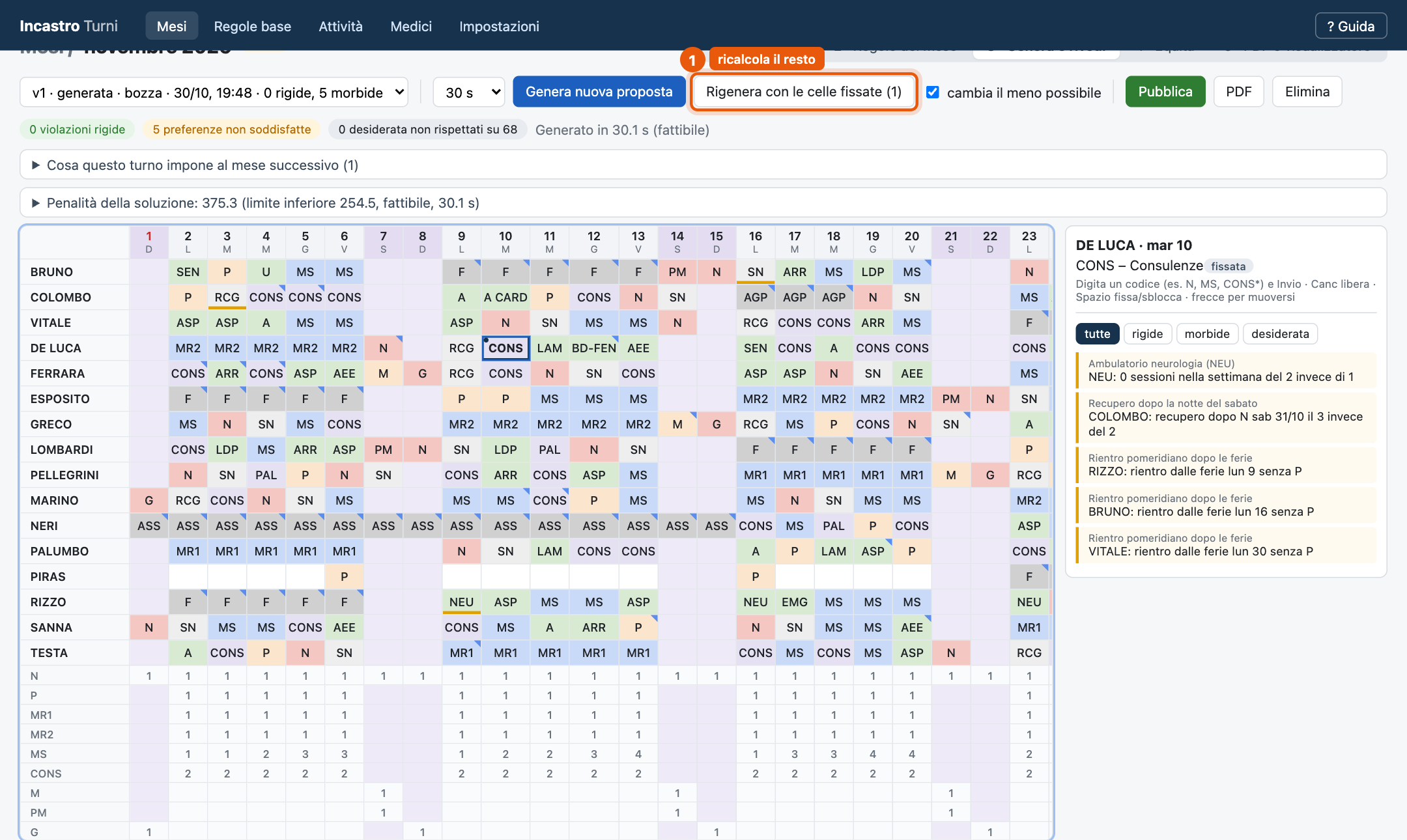Expand Penalità della soluzione details

pyautogui.click(x=703, y=203)
